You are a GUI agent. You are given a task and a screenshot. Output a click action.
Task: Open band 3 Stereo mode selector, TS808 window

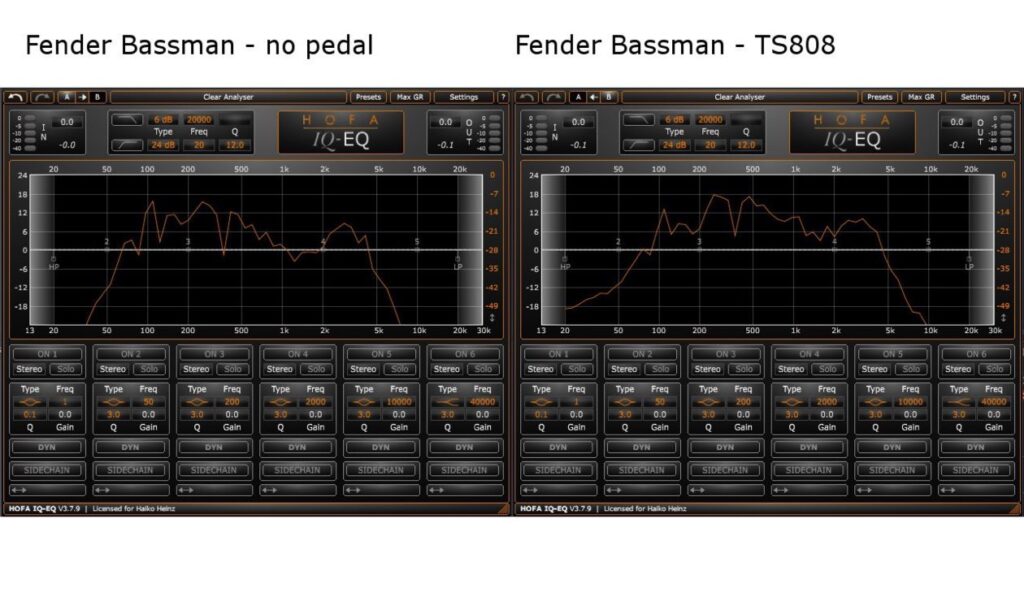707,370
